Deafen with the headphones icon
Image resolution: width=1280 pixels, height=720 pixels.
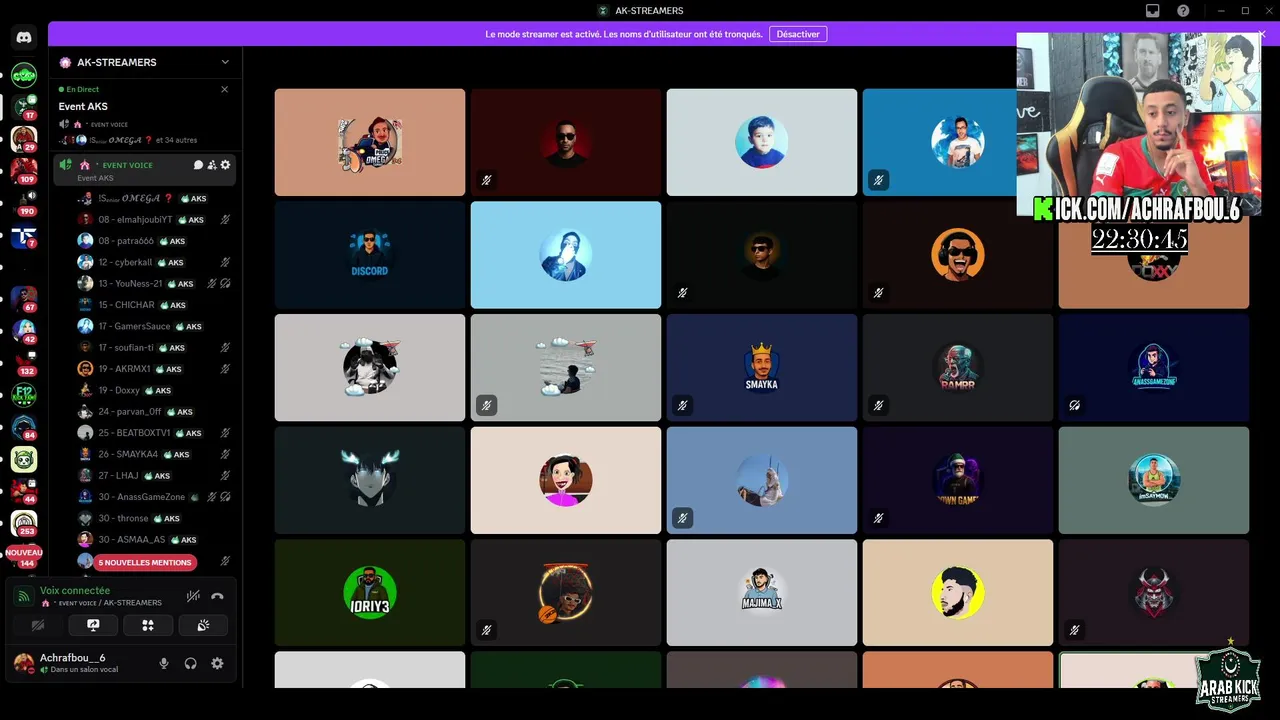(190, 663)
